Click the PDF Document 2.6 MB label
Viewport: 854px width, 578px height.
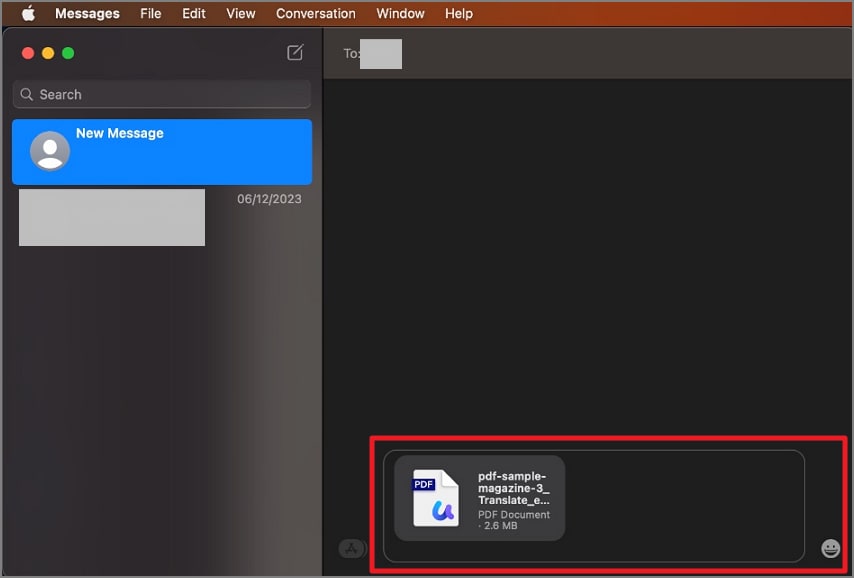click(x=514, y=520)
